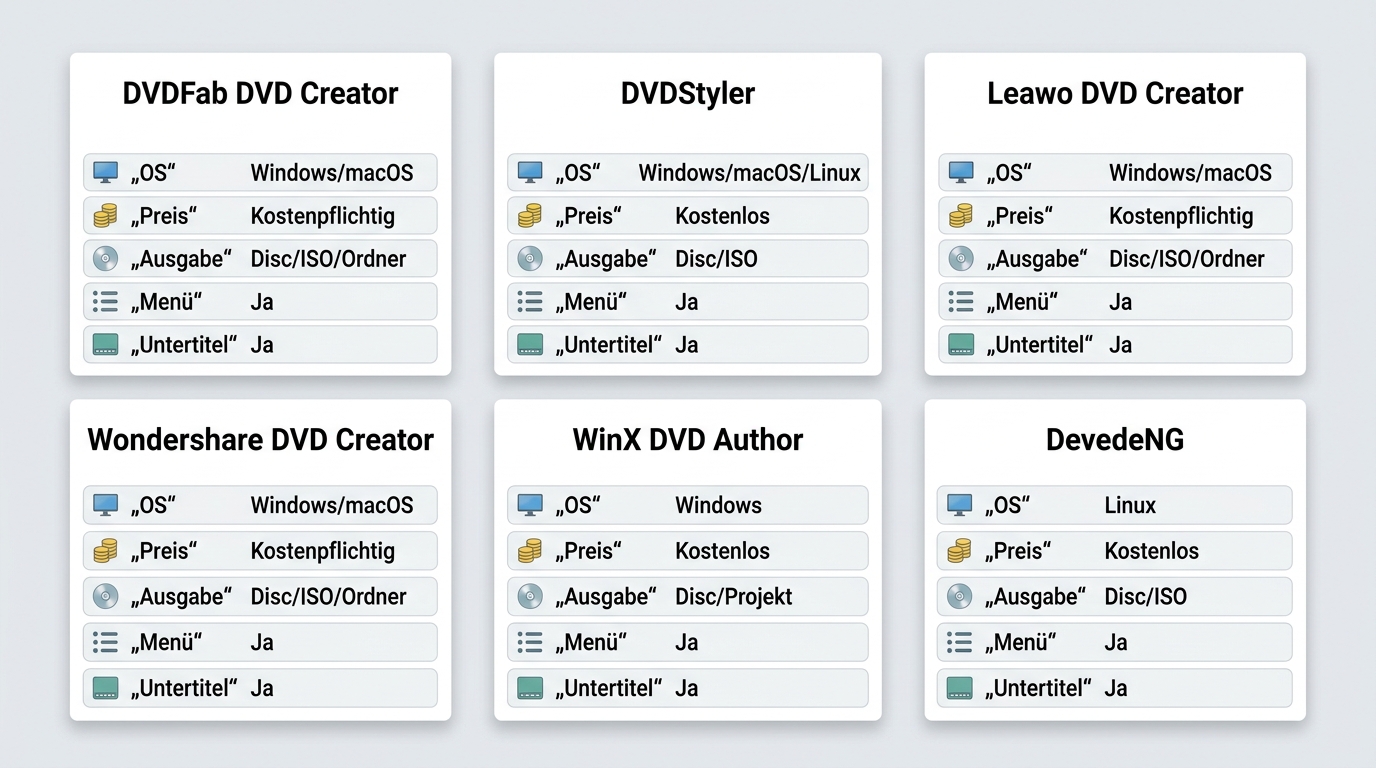Click Disc/ISO/Ordner in Leawo DVD Creator card
The width and height of the screenshot is (1376, 768).
[1187, 259]
